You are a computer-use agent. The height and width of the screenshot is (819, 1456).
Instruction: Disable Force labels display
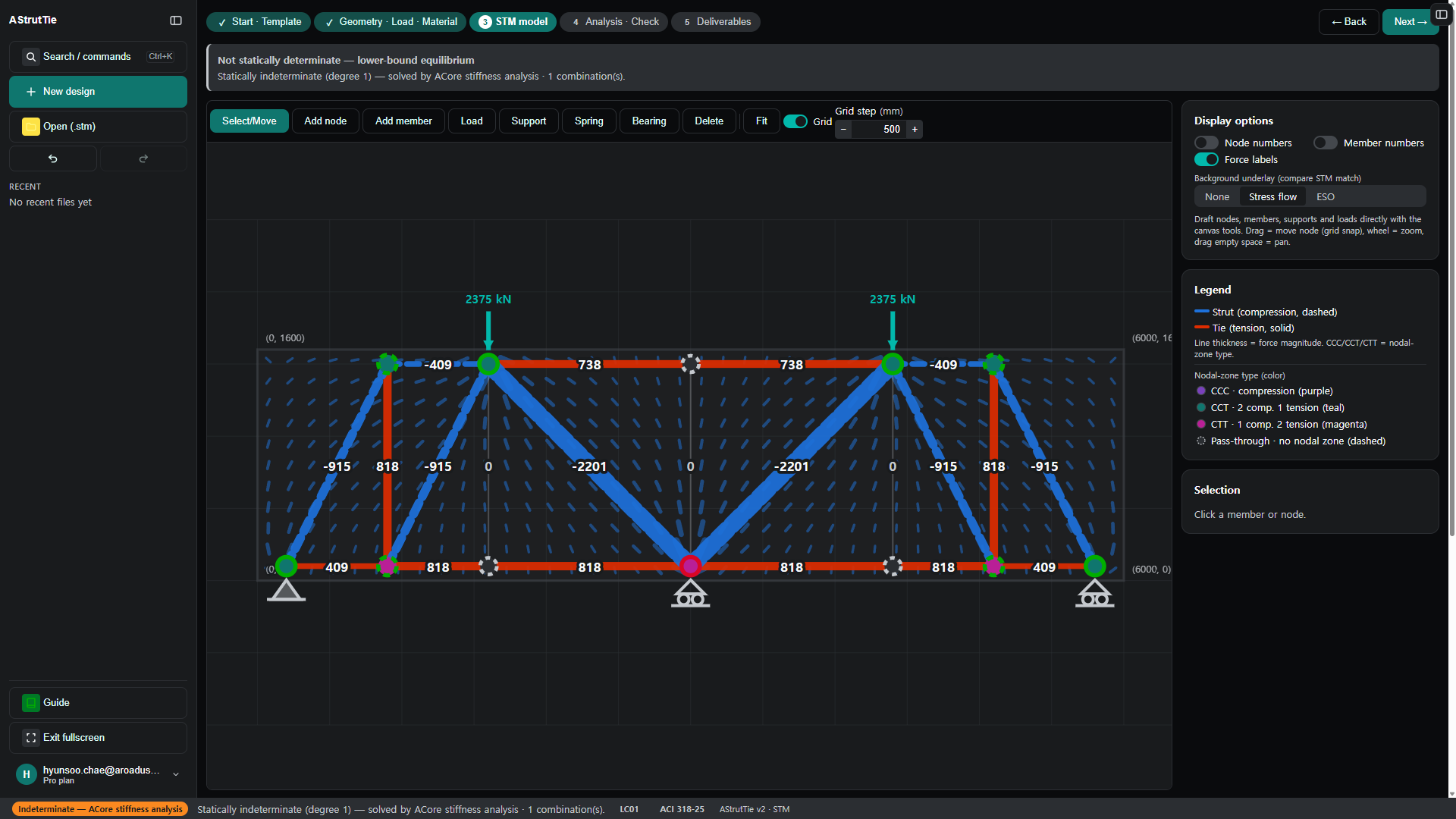1207,159
